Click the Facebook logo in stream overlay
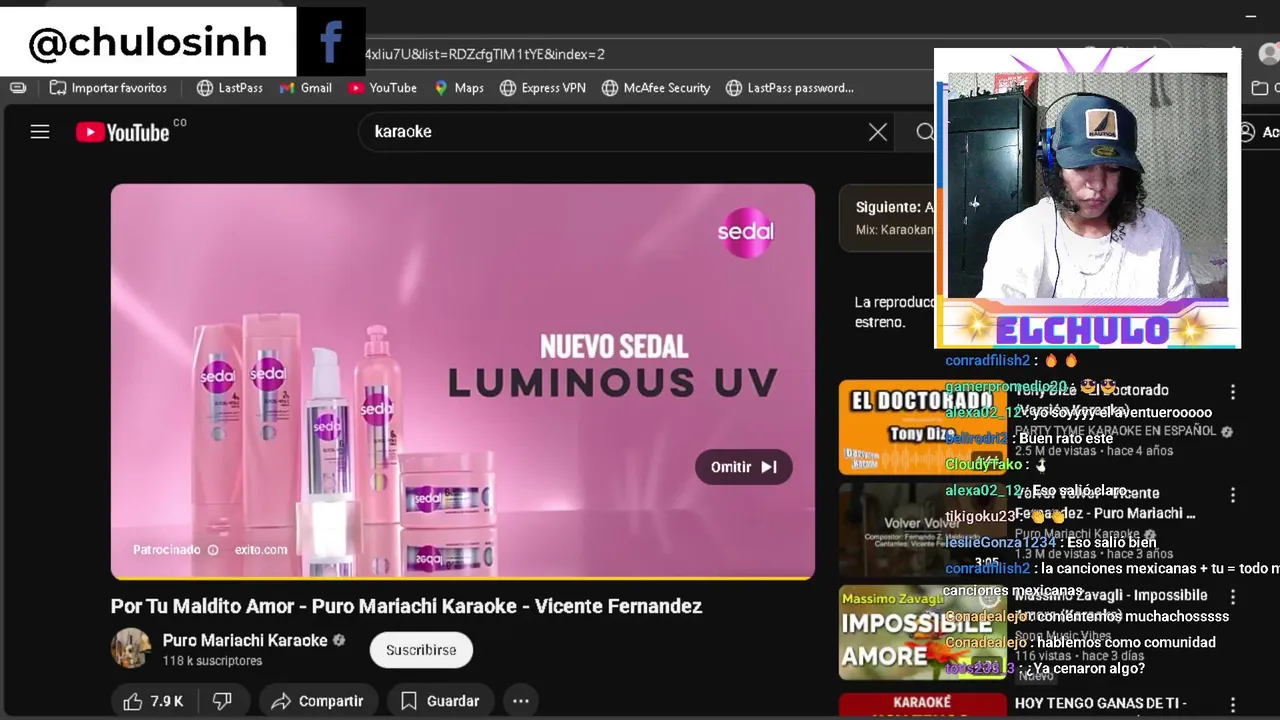1280x720 pixels. (331, 42)
